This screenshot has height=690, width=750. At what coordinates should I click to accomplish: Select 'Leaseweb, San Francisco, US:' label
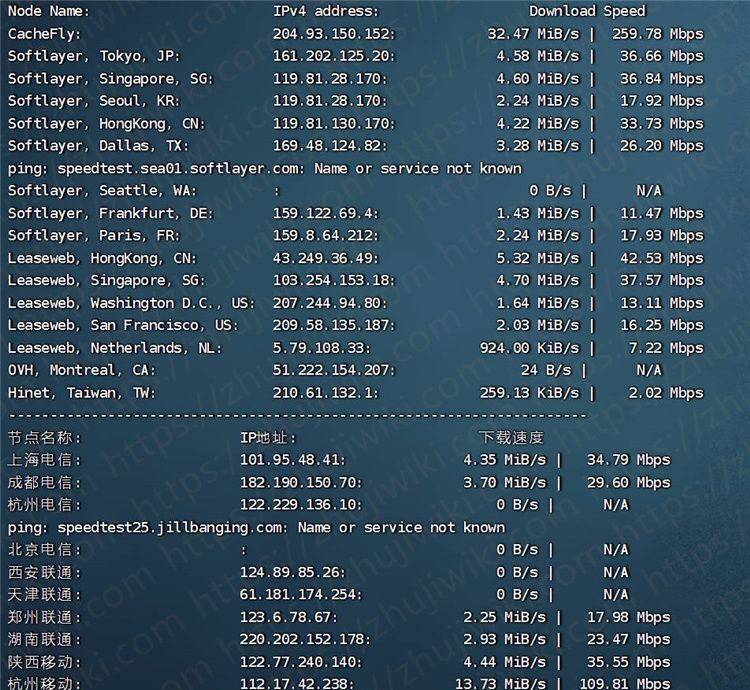[x=122, y=326]
